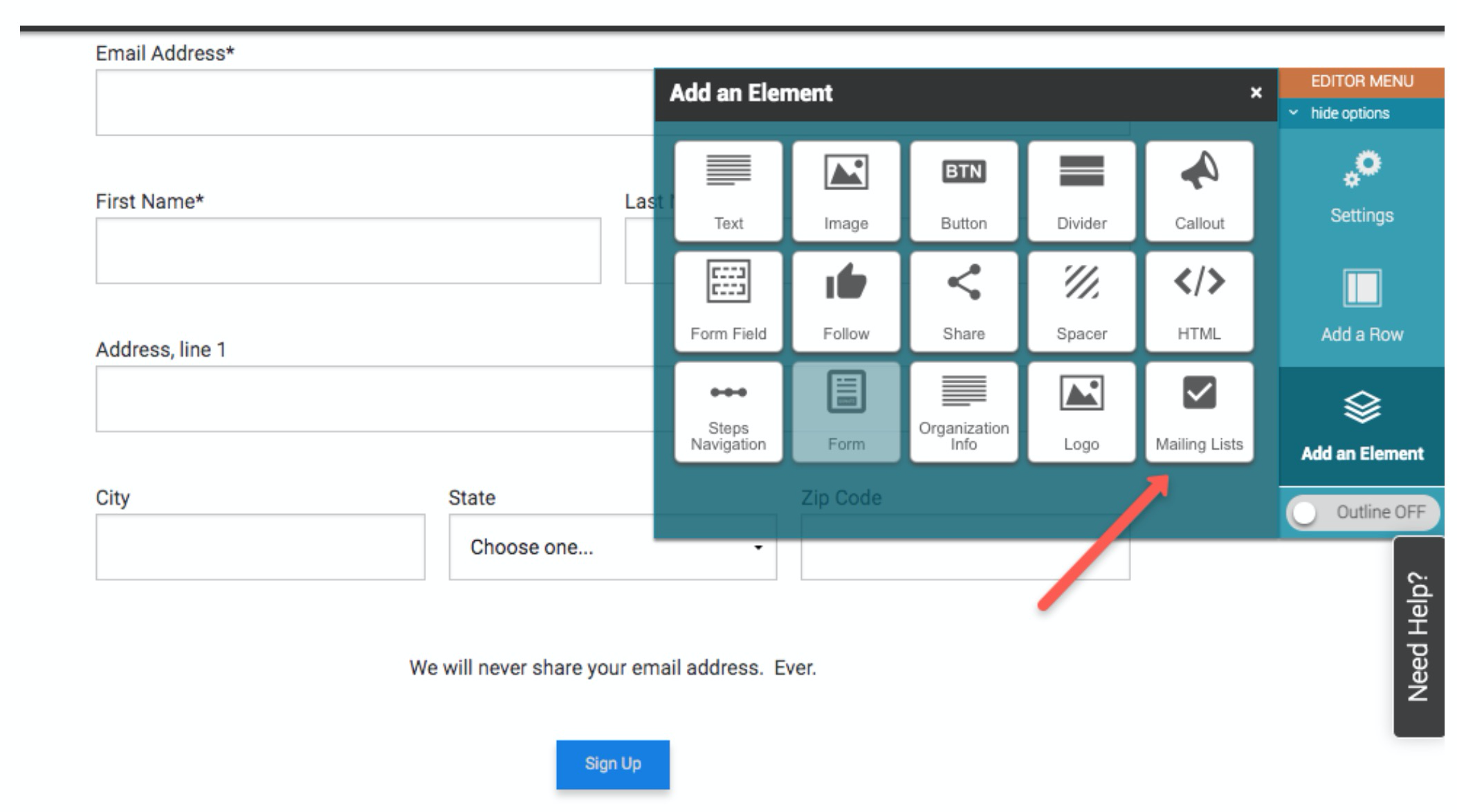Add a Form Field element
Image resolution: width=1457 pixels, height=812 pixels.
[x=728, y=302]
